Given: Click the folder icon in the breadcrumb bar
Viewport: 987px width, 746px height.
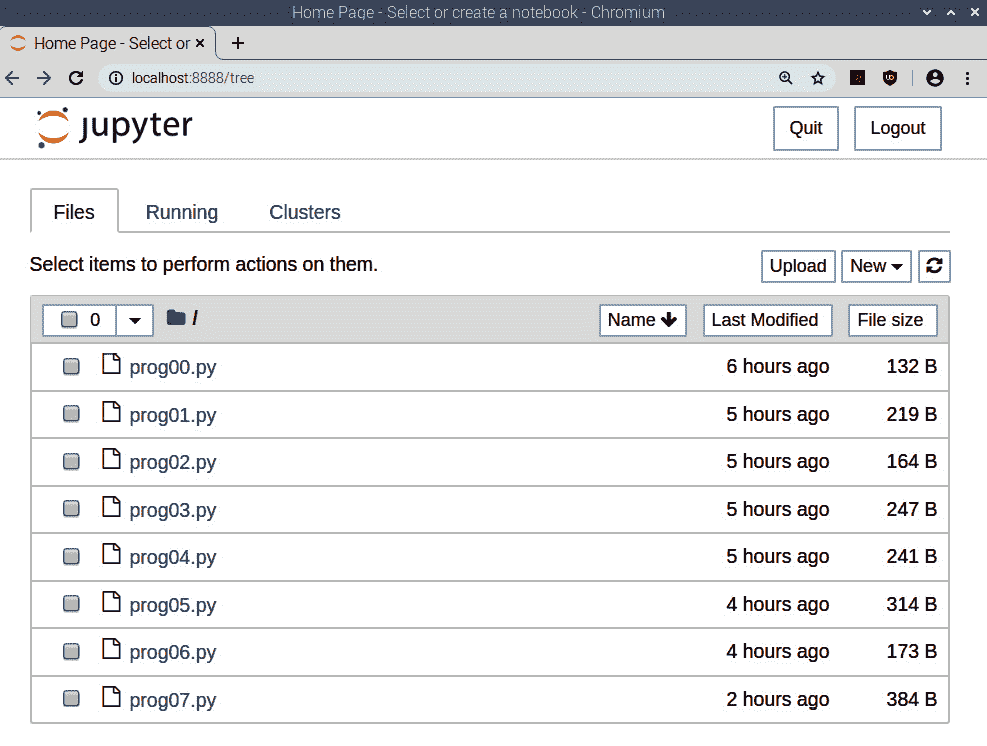Looking at the screenshot, I should coord(176,316).
